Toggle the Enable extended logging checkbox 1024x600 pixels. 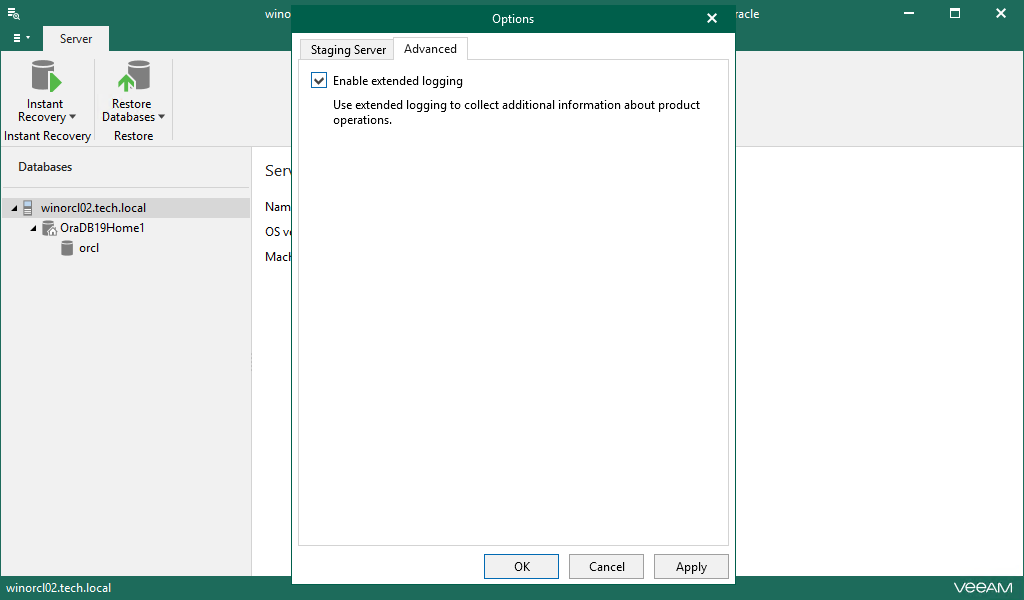pos(320,81)
